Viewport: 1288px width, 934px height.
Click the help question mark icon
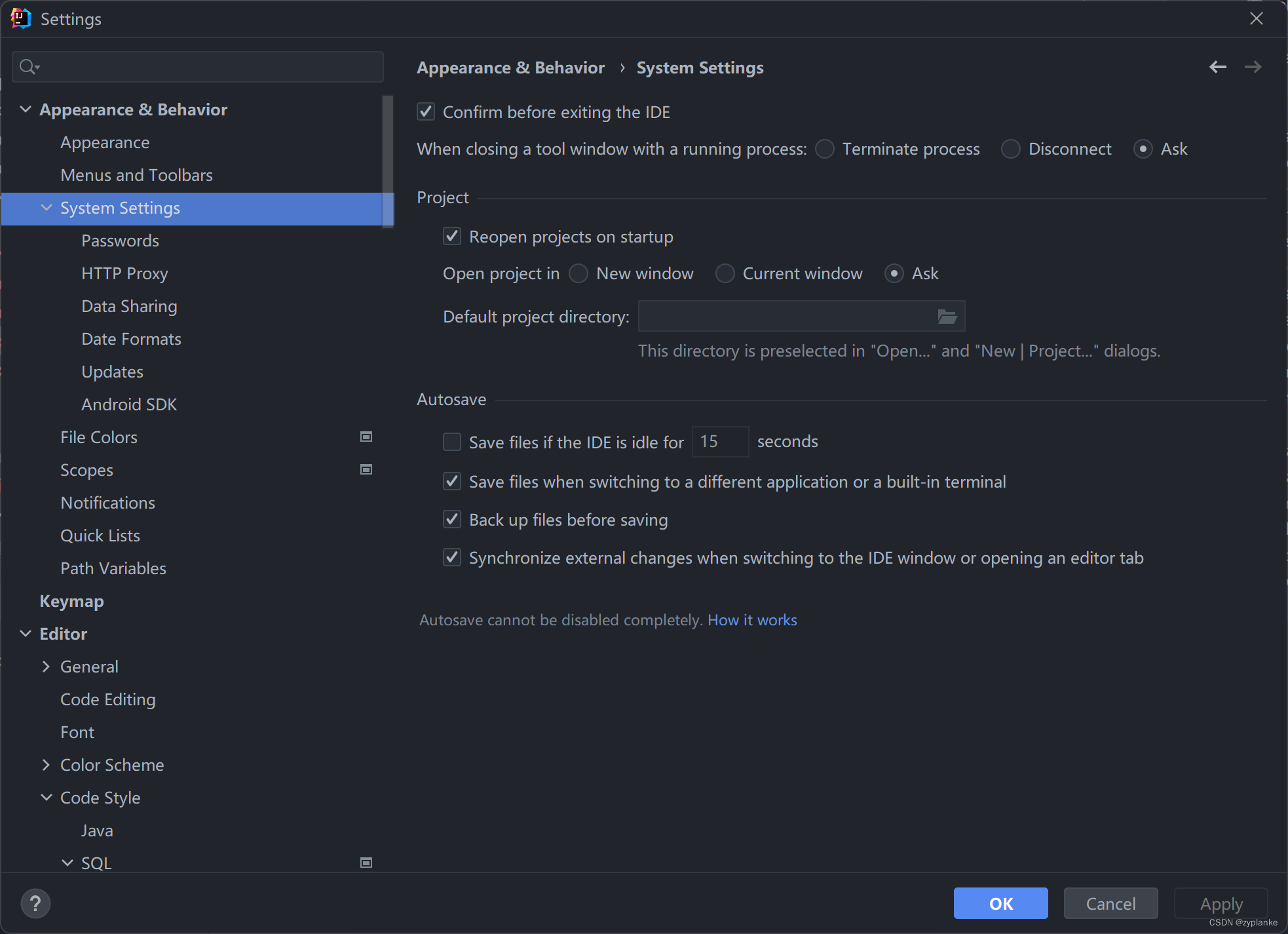[x=35, y=903]
